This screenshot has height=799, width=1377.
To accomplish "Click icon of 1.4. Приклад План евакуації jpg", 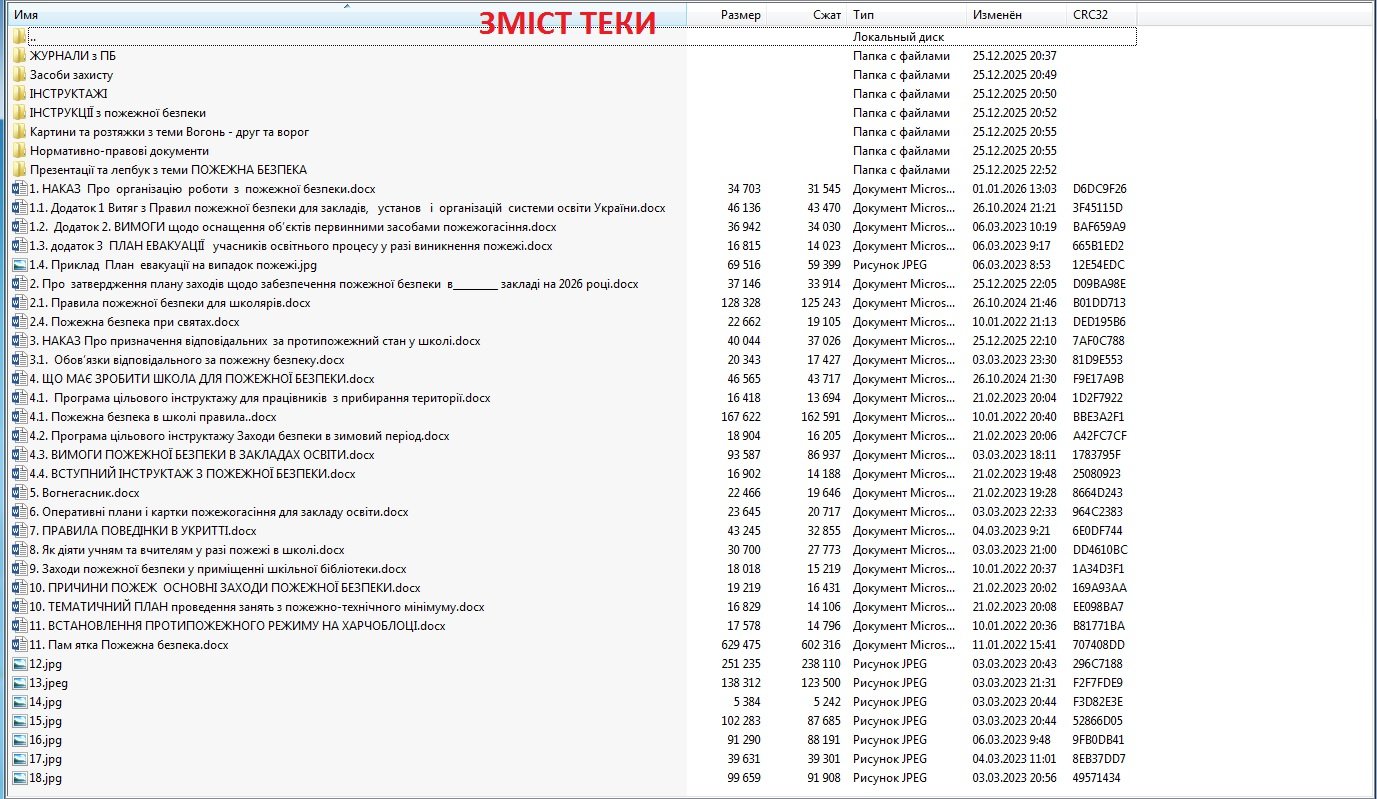I will click(x=19, y=265).
